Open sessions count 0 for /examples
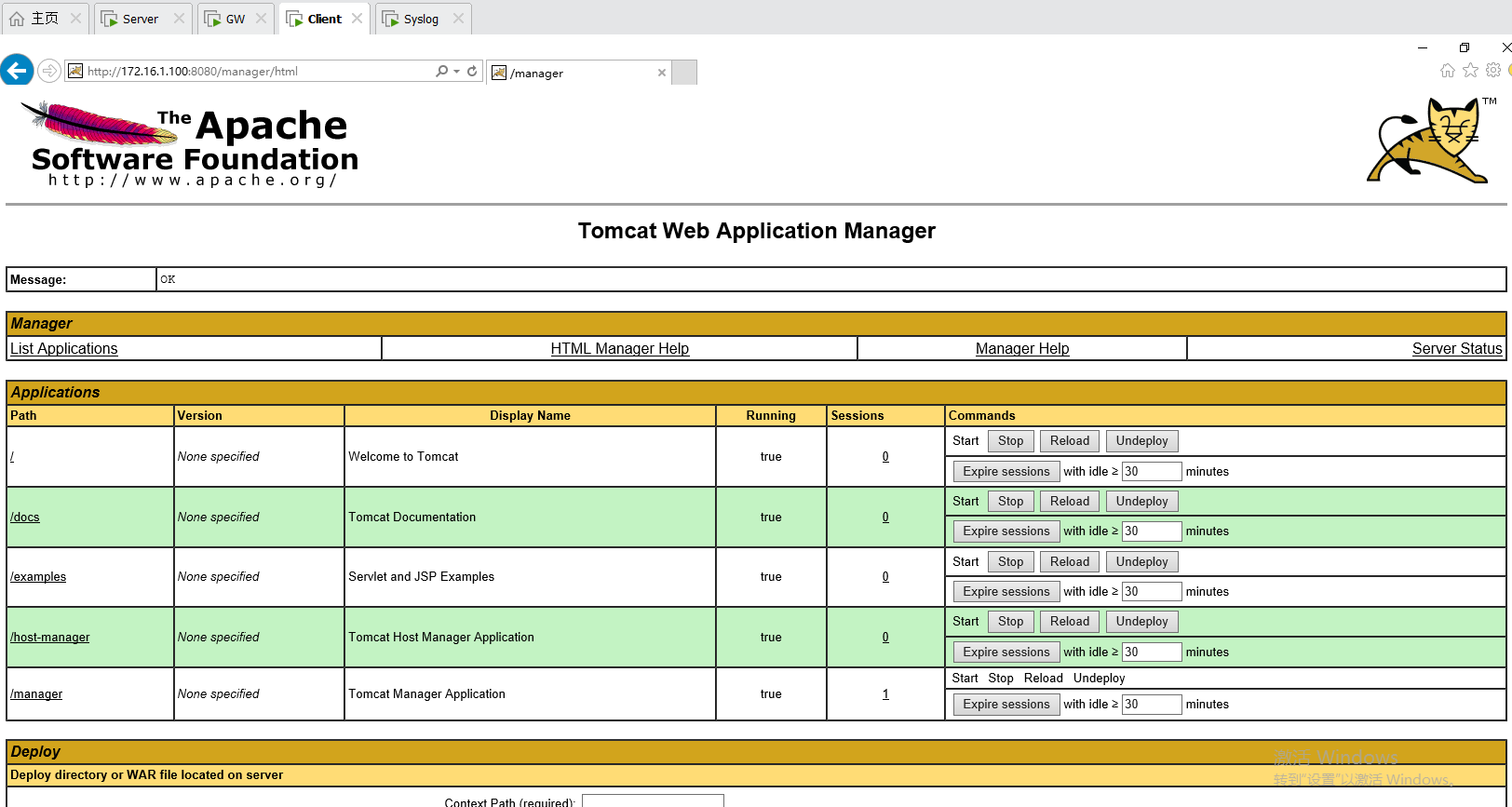The height and width of the screenshot is (807, 1512). pyautogui.click(x=885, y=577)
